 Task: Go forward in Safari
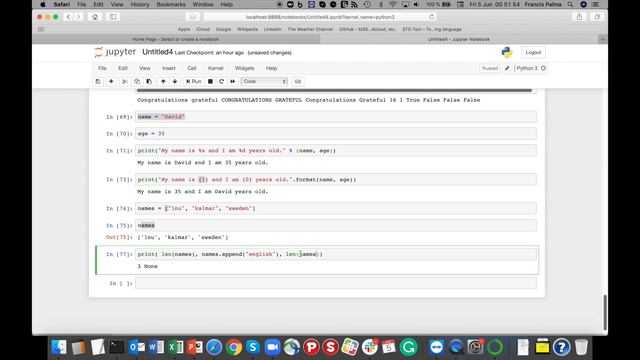(x=78, y=17)
